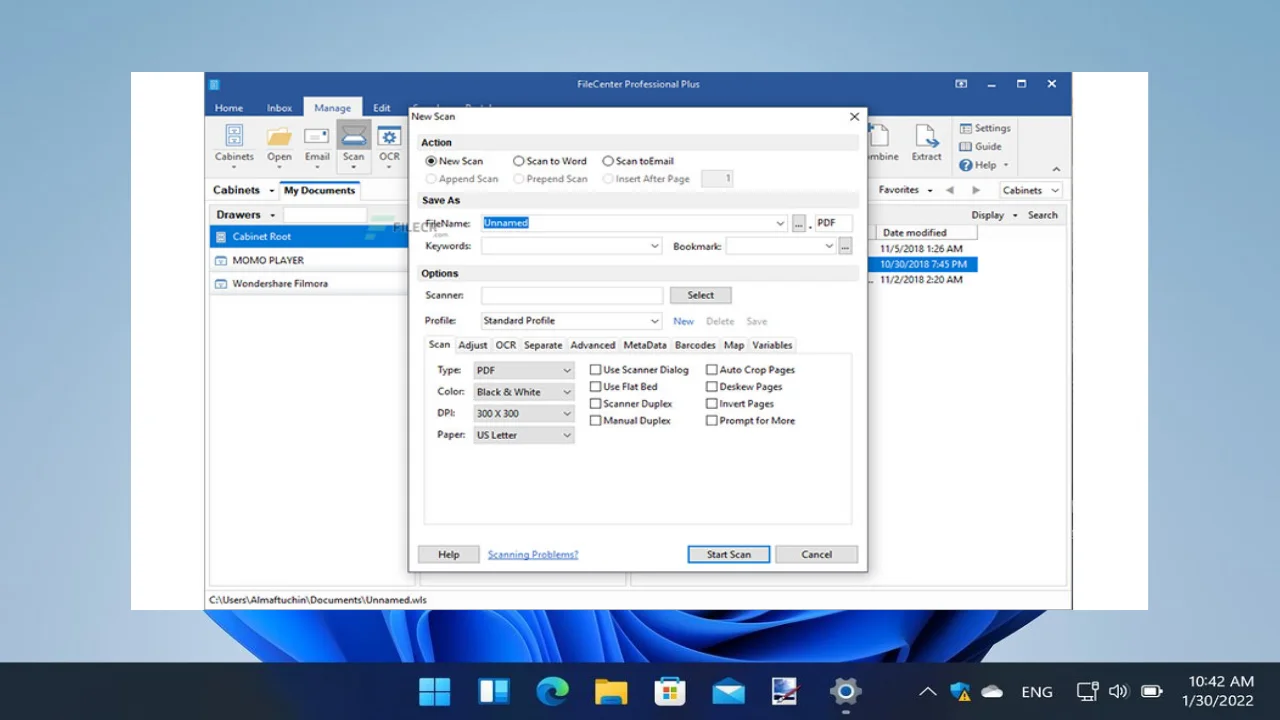Image resolution: width=1280 pixels, height=720 pixels.
Task: Switch to the Adjust tab
Action: [x=473, y=345]
